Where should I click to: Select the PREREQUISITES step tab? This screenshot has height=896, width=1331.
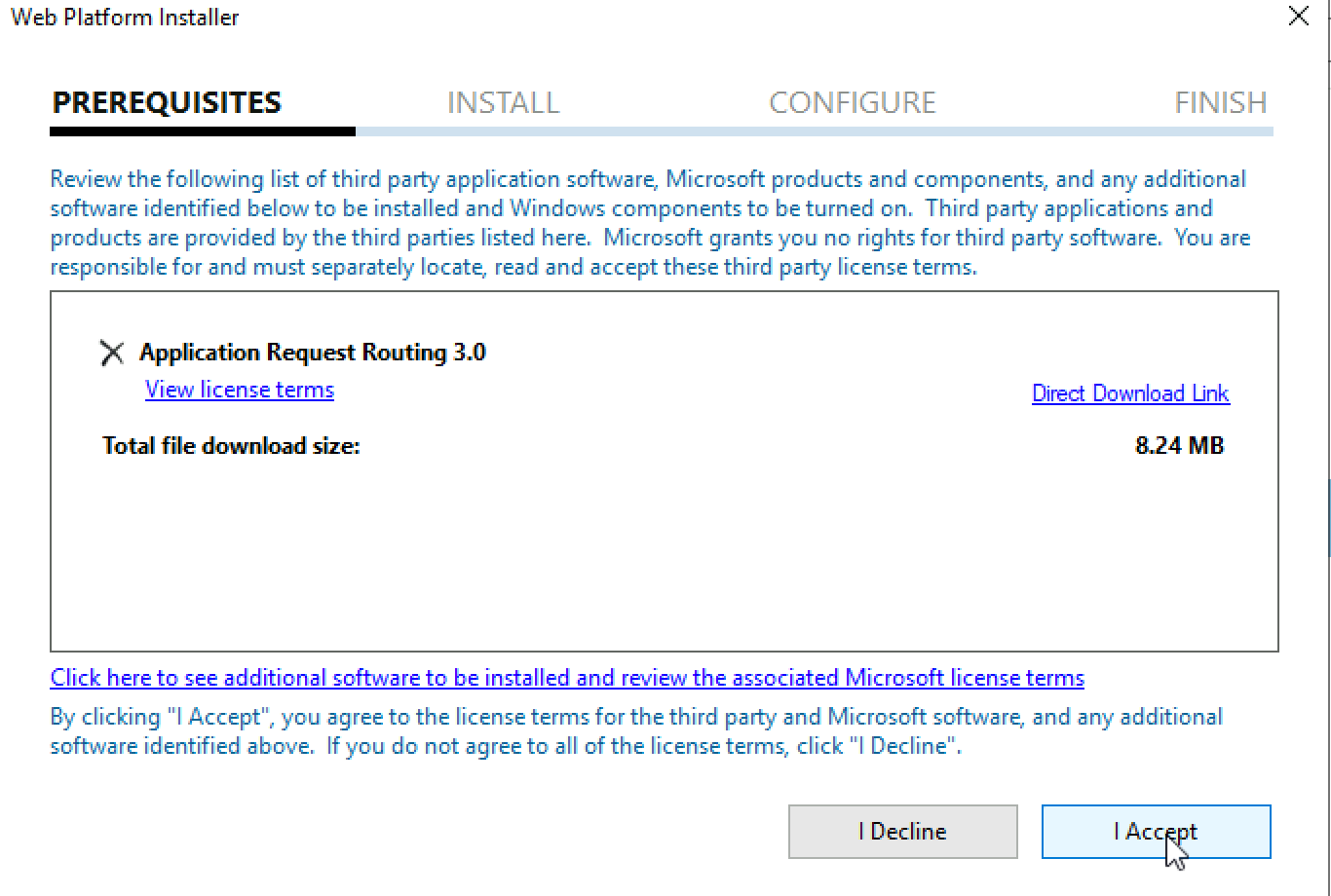point(167,102)
